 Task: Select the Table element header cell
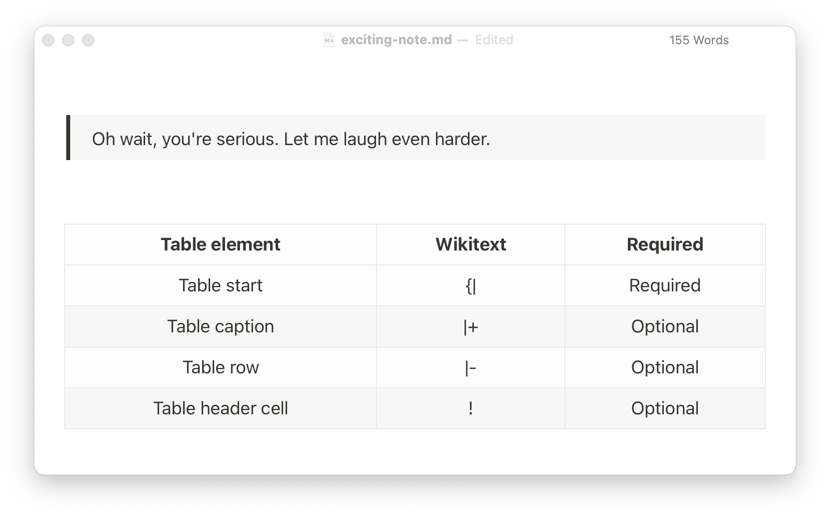tap(220, 244)
